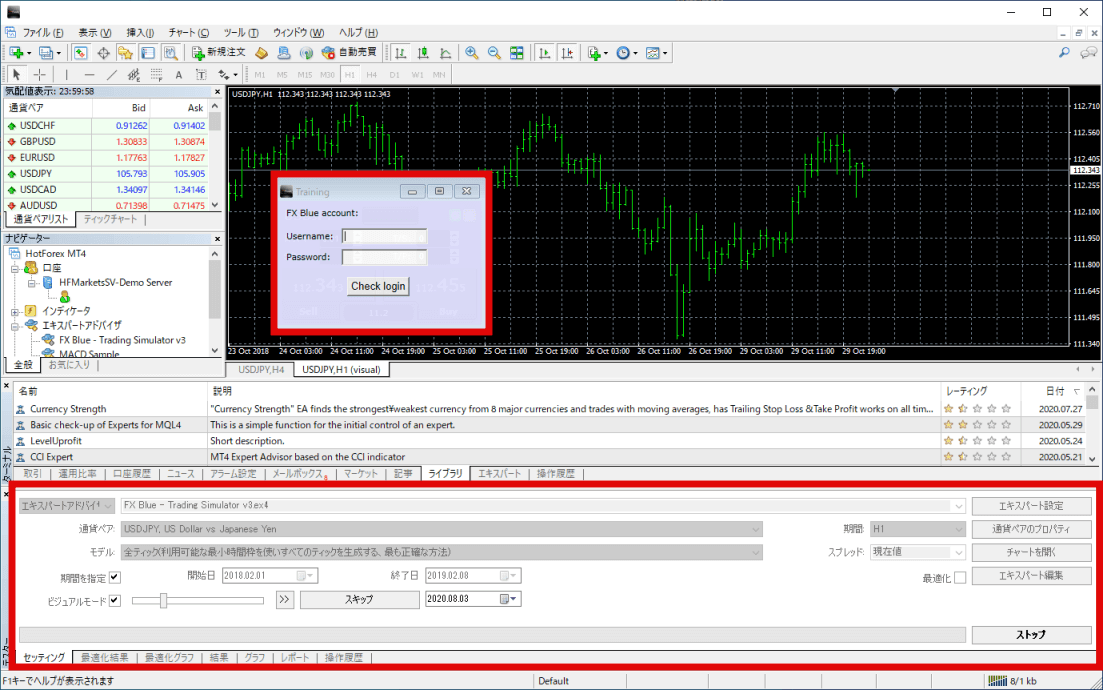
Task: Open the 期間 H1 dropdown in tester
Action: [917, 529]
